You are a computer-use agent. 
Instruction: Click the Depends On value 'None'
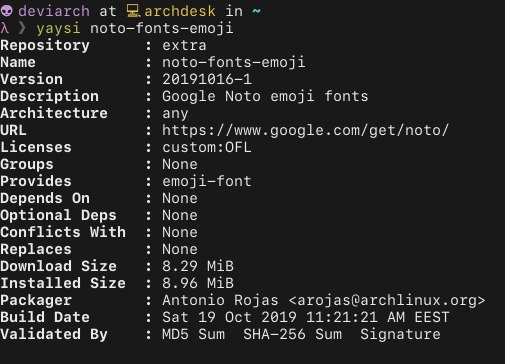point(180,198)
